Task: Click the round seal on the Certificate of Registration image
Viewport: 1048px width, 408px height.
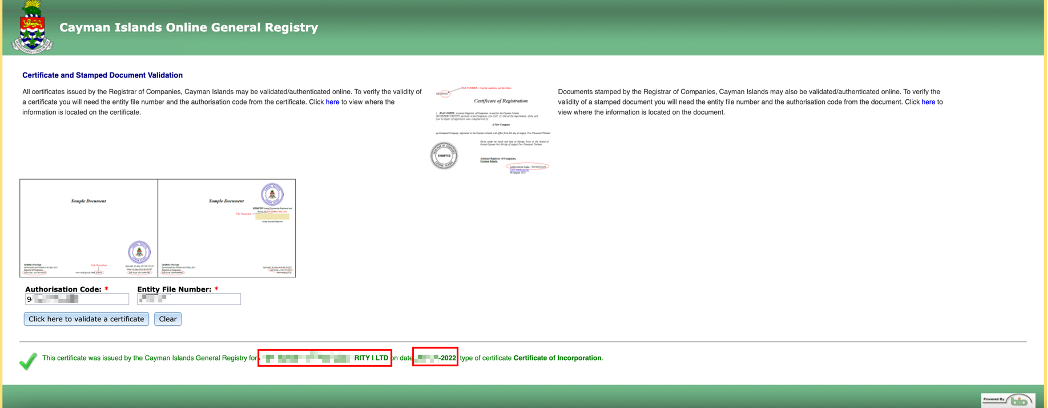Action: pyautogui.click(x=441, y=155)
